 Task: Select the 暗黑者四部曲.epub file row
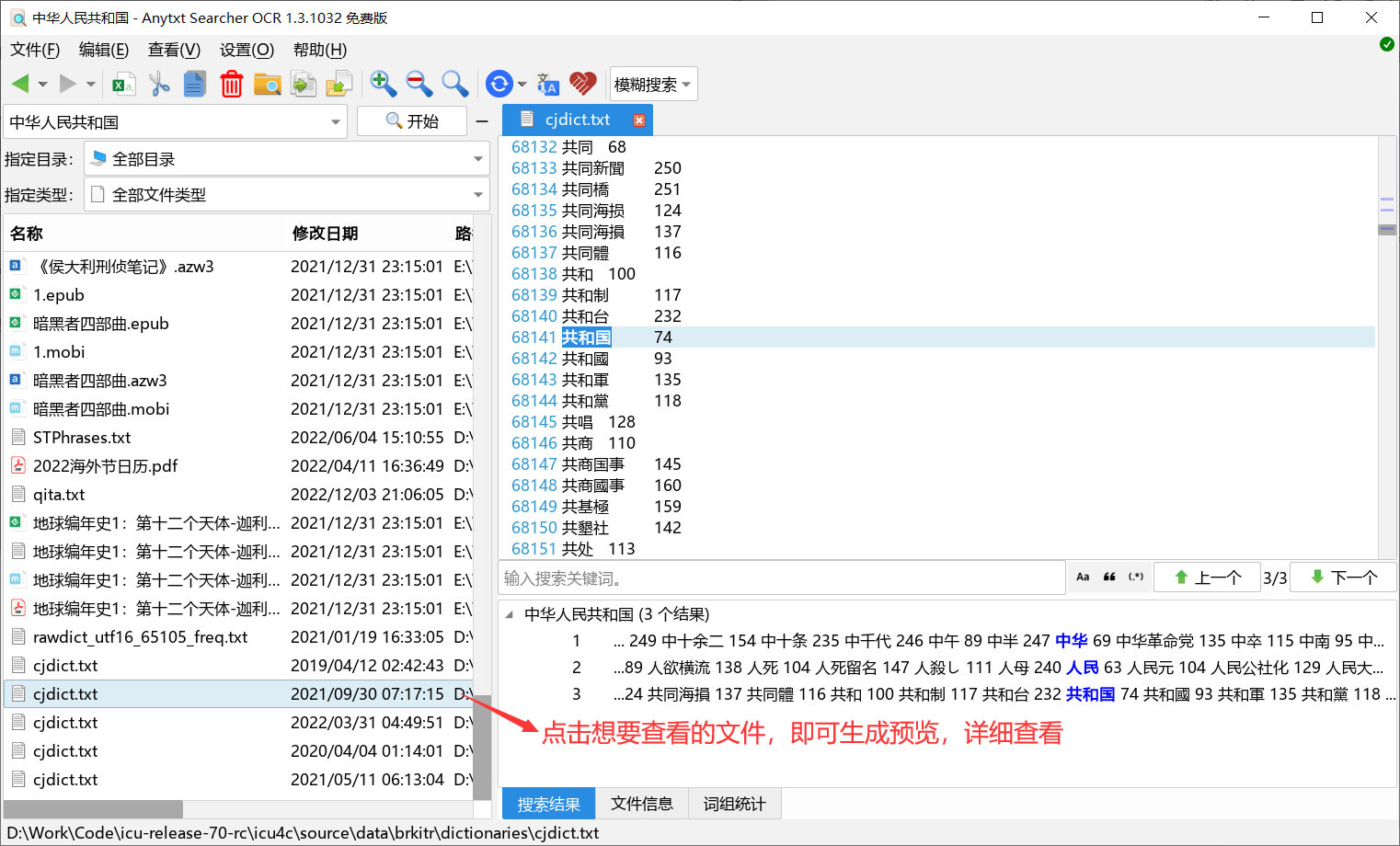[x=238, y=324]
